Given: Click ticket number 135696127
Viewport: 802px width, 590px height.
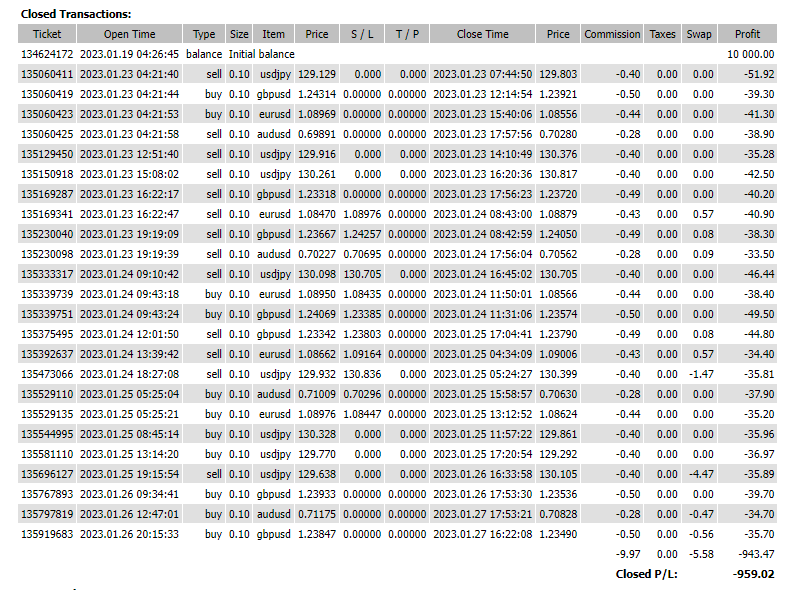Looking at the screenshot, I should [47, 474].
